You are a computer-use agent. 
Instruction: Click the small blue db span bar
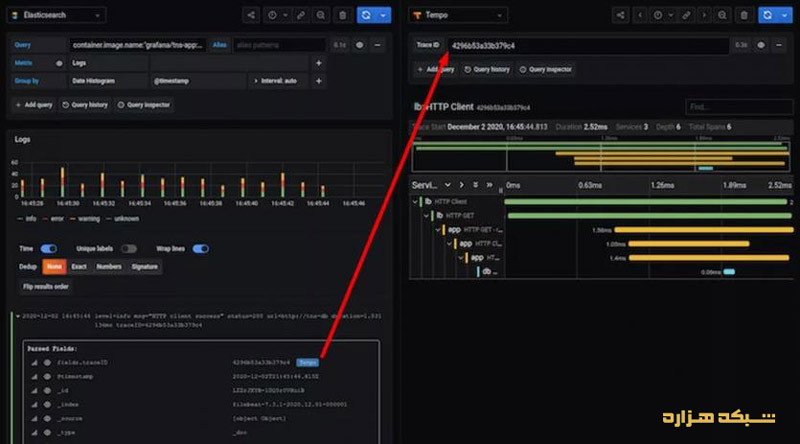pyautogui.click(x=729, y=272)
